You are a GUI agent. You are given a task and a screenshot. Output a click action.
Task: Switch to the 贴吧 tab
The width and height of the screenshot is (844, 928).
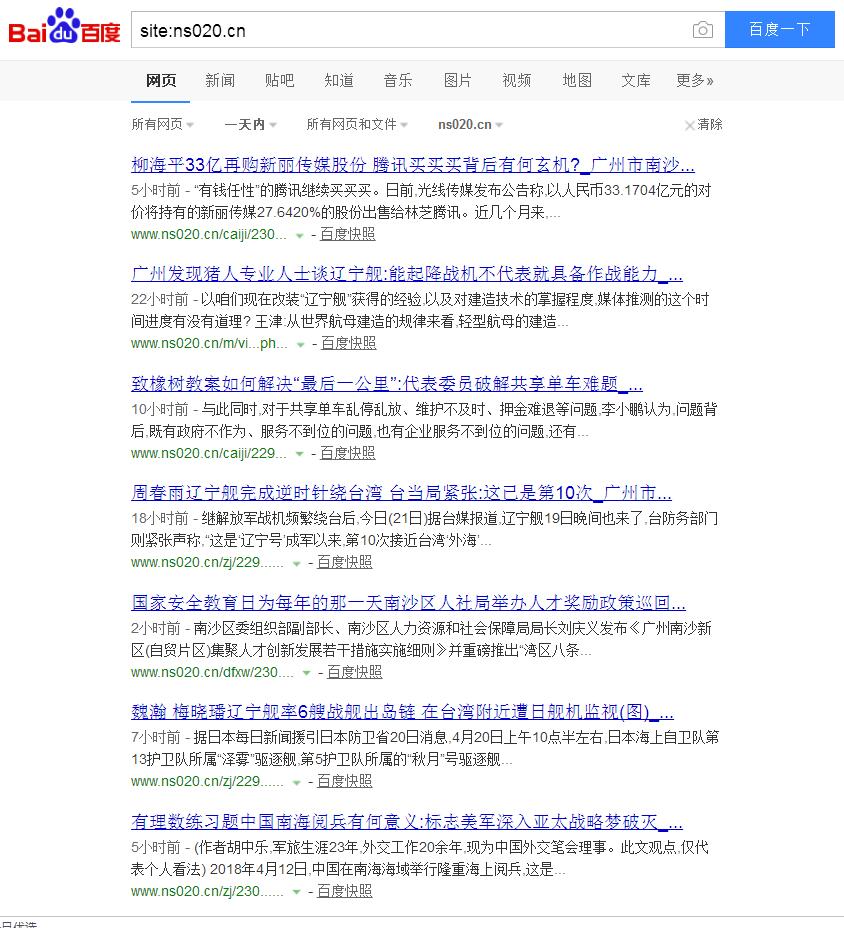tap(279, 80)
